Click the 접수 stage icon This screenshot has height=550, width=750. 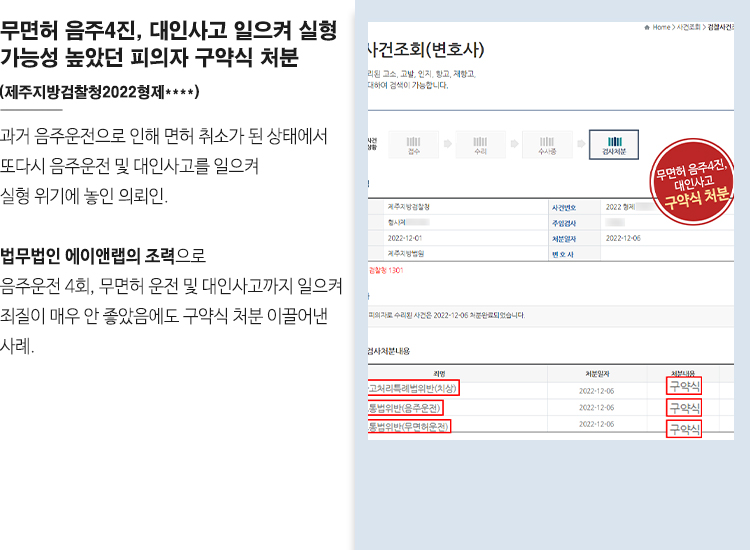click(x=414, y=146)
